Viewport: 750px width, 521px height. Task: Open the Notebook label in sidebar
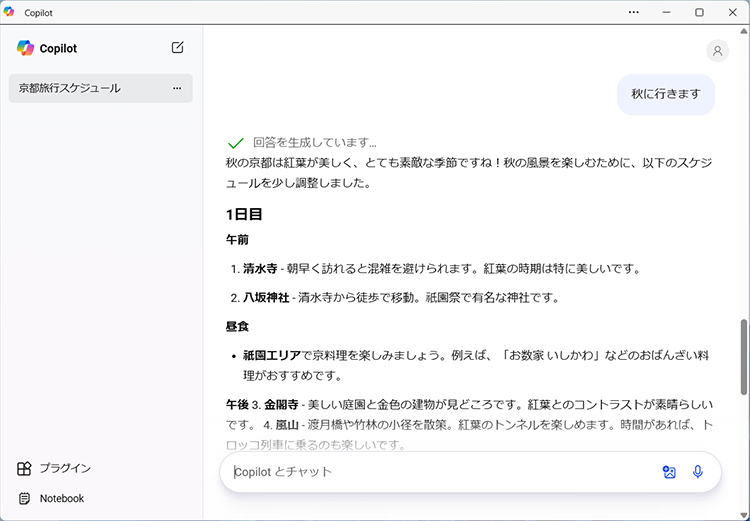pos(62,498)
